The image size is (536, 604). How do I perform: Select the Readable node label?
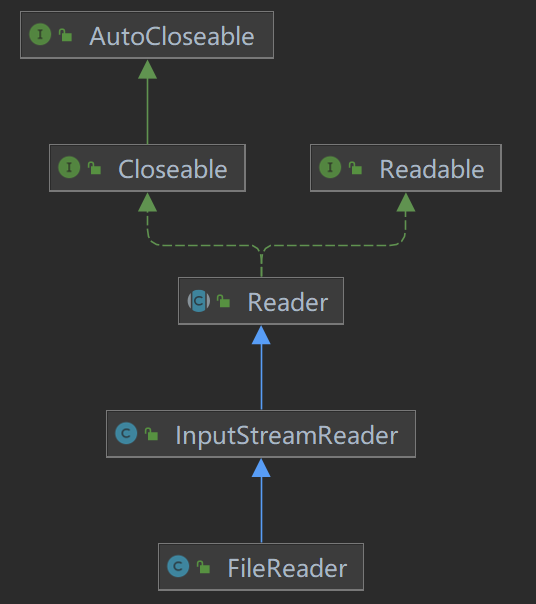pyautogui.click(x=432, y=169)
